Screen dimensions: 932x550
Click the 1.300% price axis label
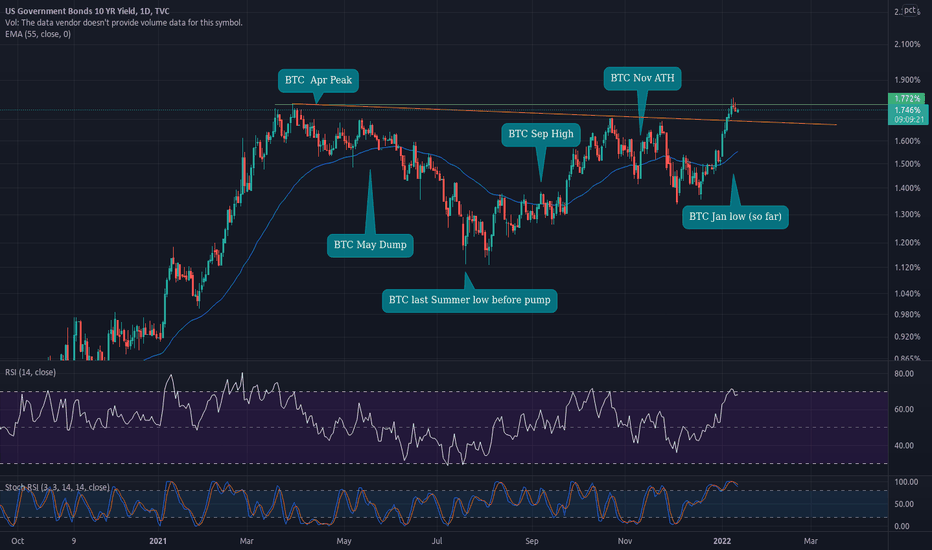coord(907,215)
